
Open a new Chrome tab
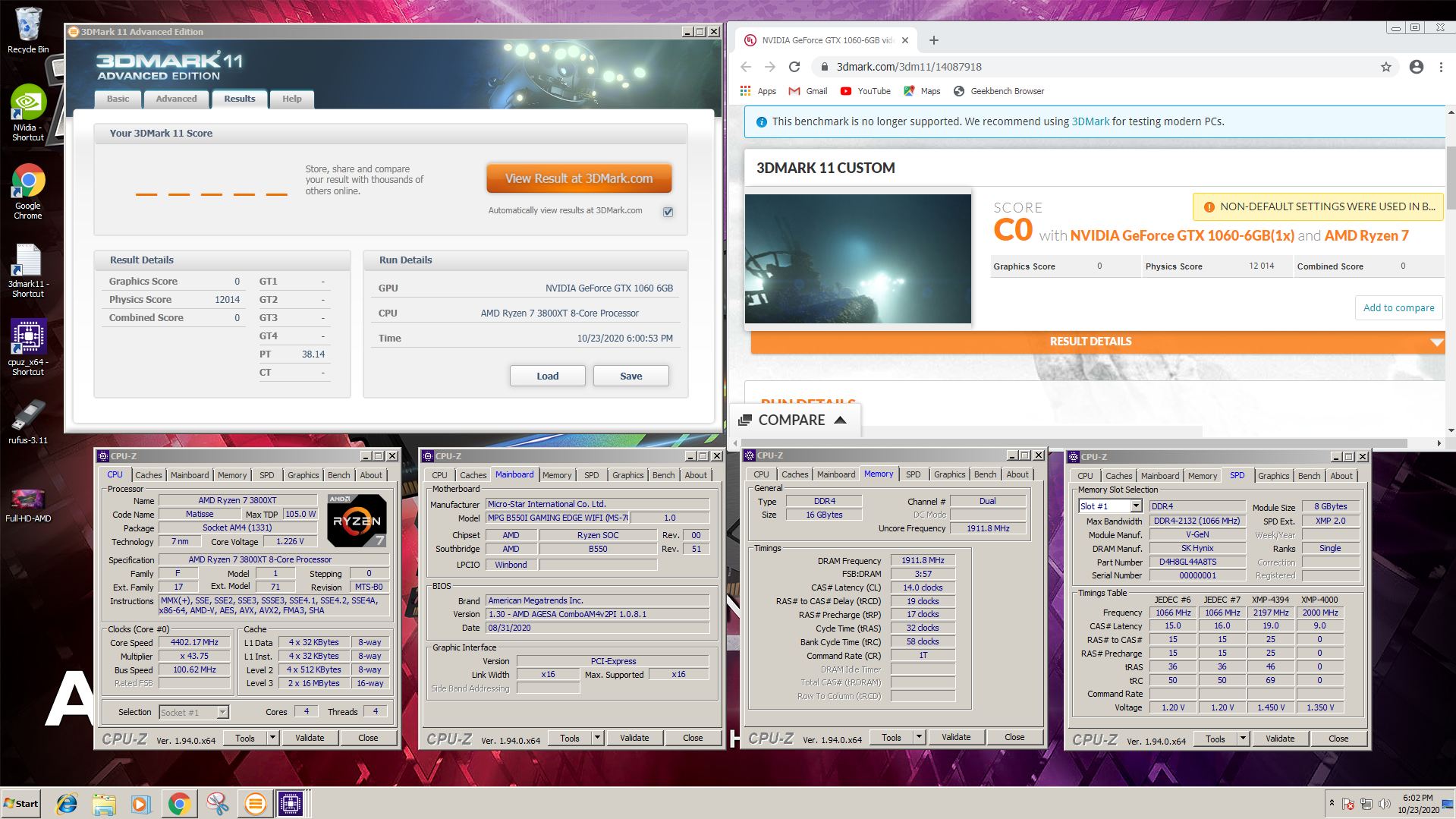pyautogui.click(x=934, y=40)
